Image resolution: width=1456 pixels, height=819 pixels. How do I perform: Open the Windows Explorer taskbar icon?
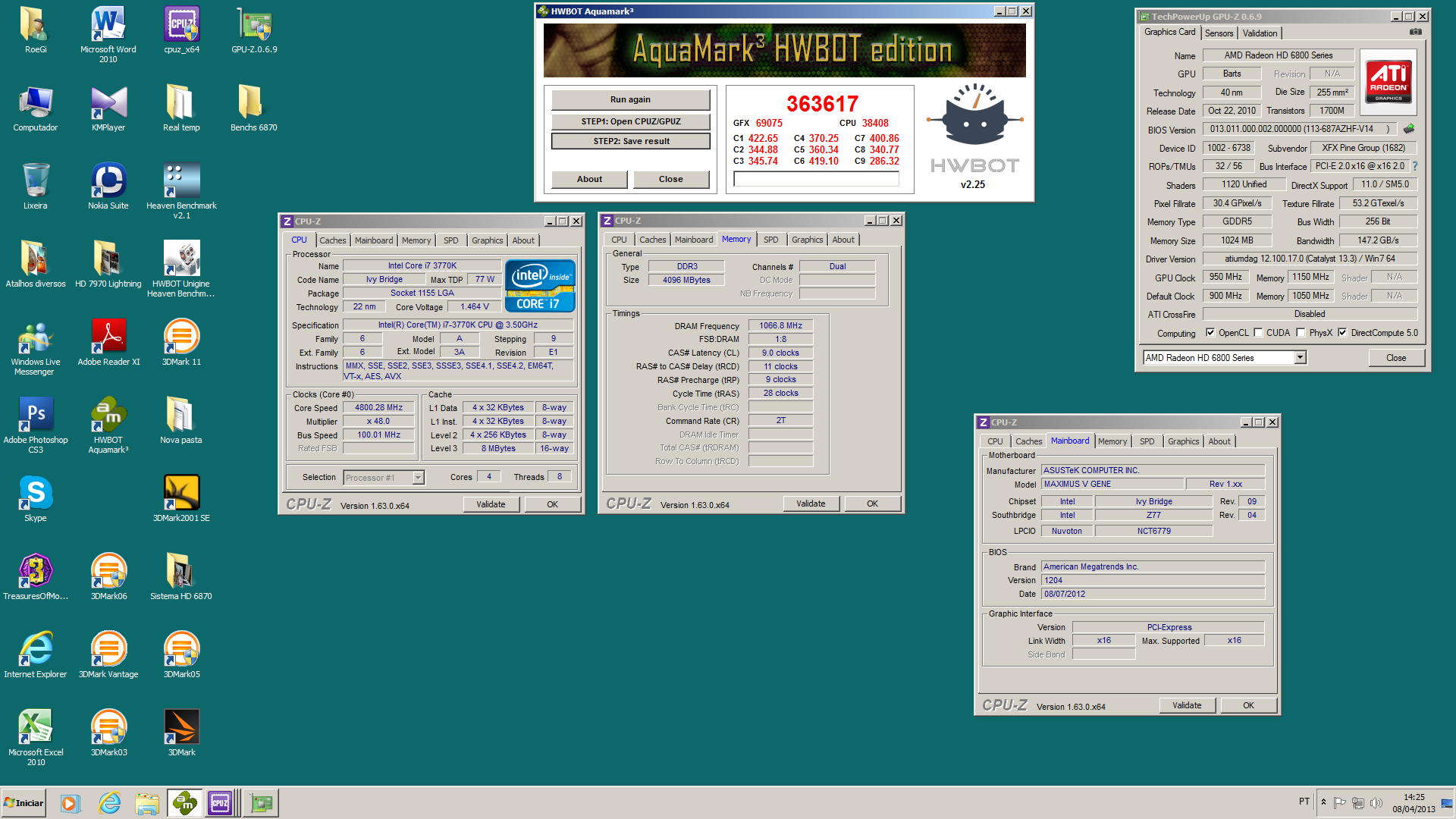(147, 803)
